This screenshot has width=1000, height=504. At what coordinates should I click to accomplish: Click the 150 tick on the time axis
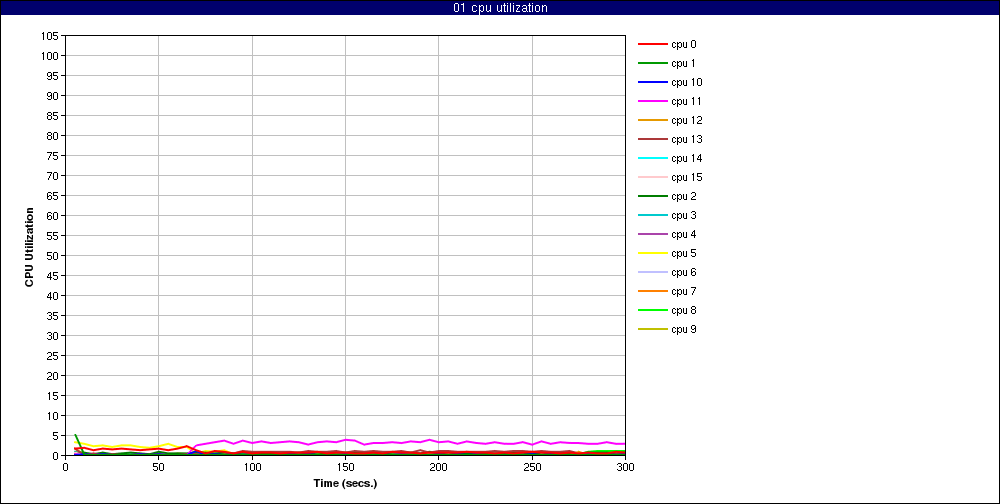345,467
